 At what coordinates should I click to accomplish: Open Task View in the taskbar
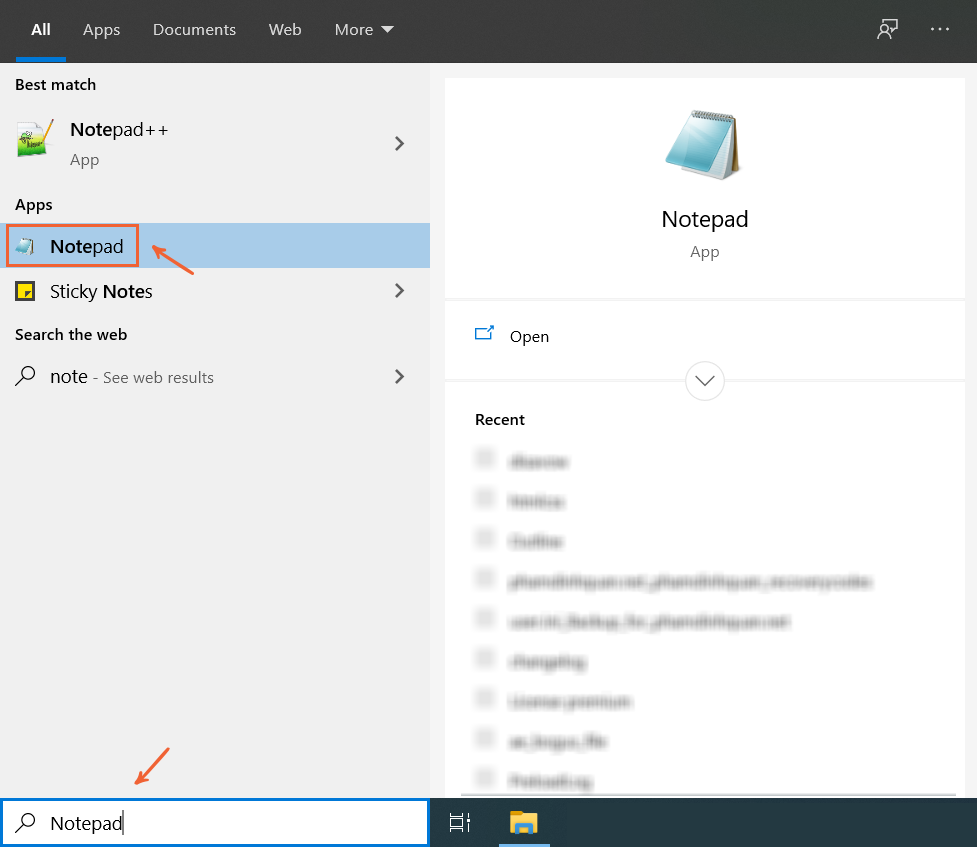coord(460,823)
